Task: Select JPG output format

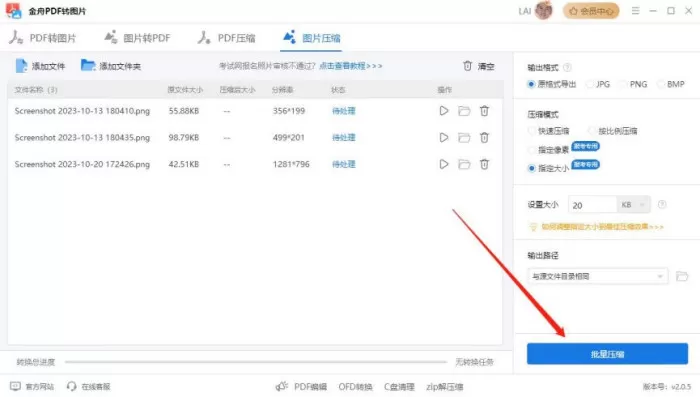Action: (x=598, y=84)
